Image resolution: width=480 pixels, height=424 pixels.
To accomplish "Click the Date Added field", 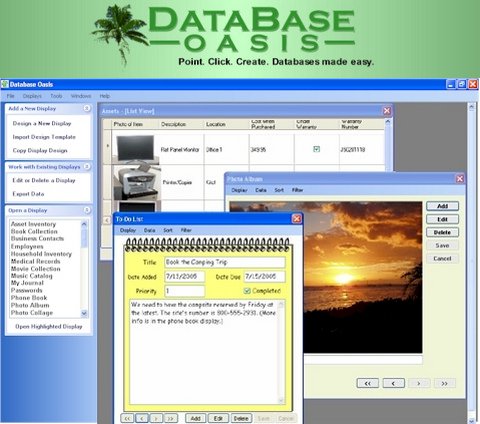I will (185, 276).
